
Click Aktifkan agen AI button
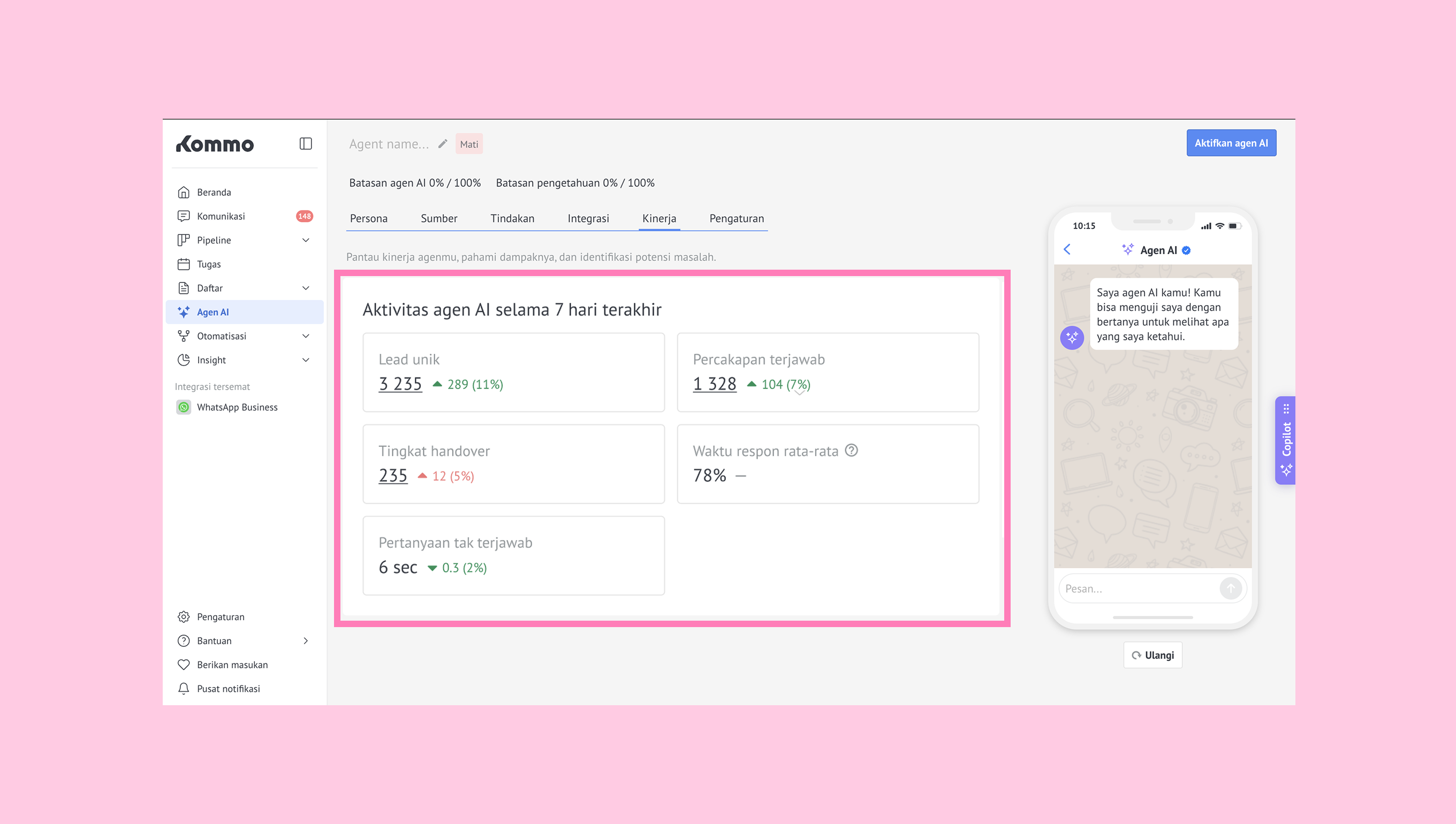1231,143
